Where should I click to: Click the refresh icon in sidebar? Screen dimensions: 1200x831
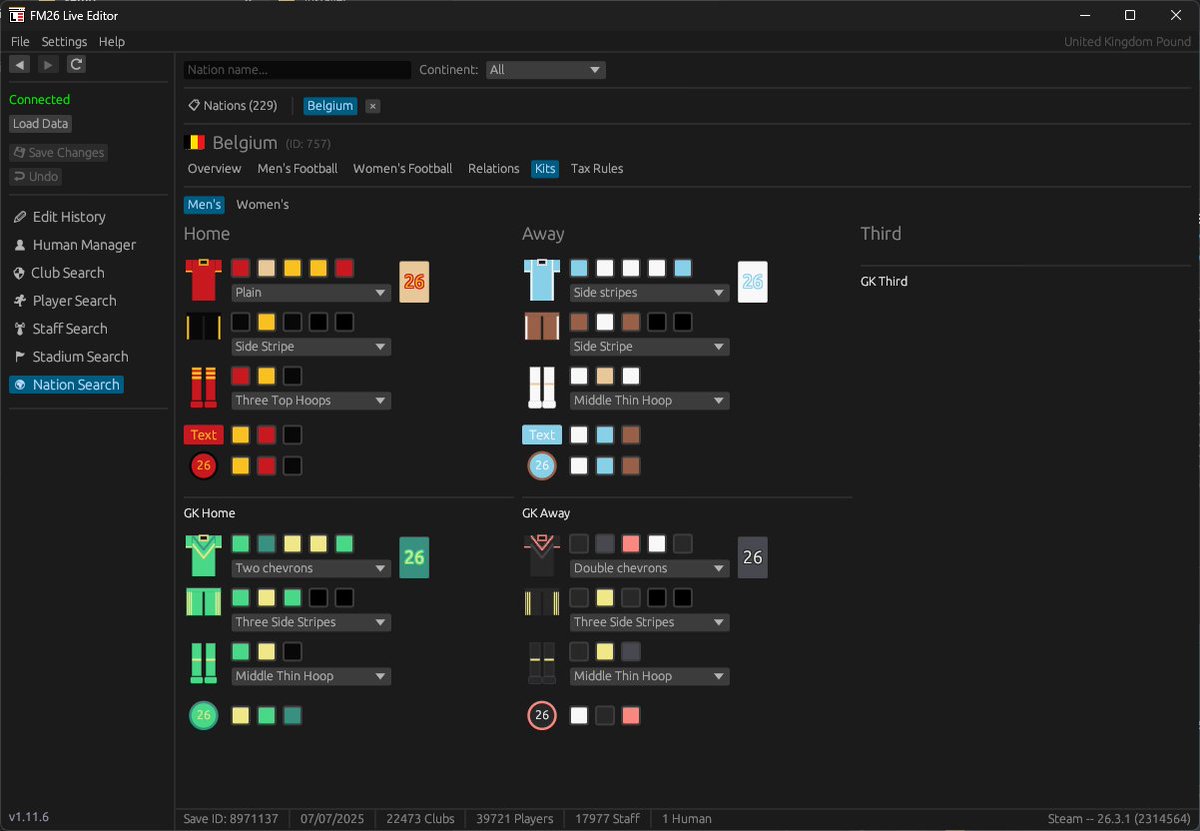point(76,64)
